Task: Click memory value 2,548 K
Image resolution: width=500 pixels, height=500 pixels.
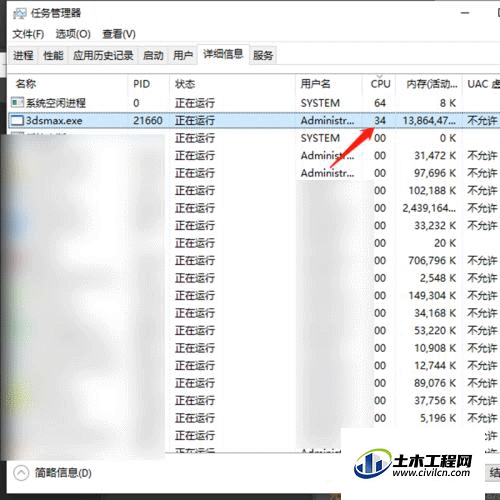Action: pos(438,278)
